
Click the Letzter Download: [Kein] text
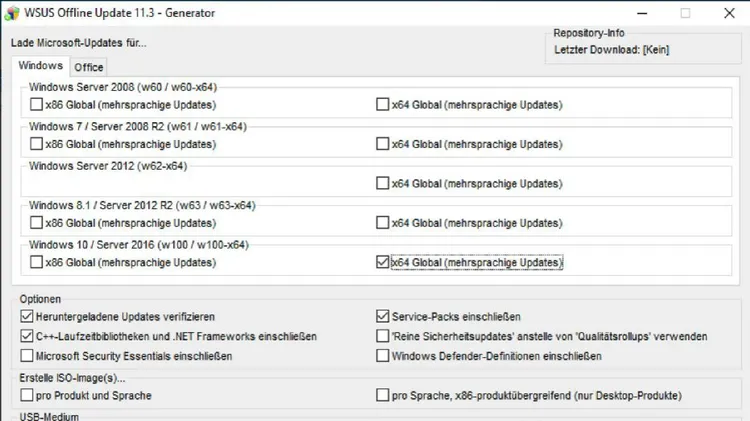(x=612, y=50)
